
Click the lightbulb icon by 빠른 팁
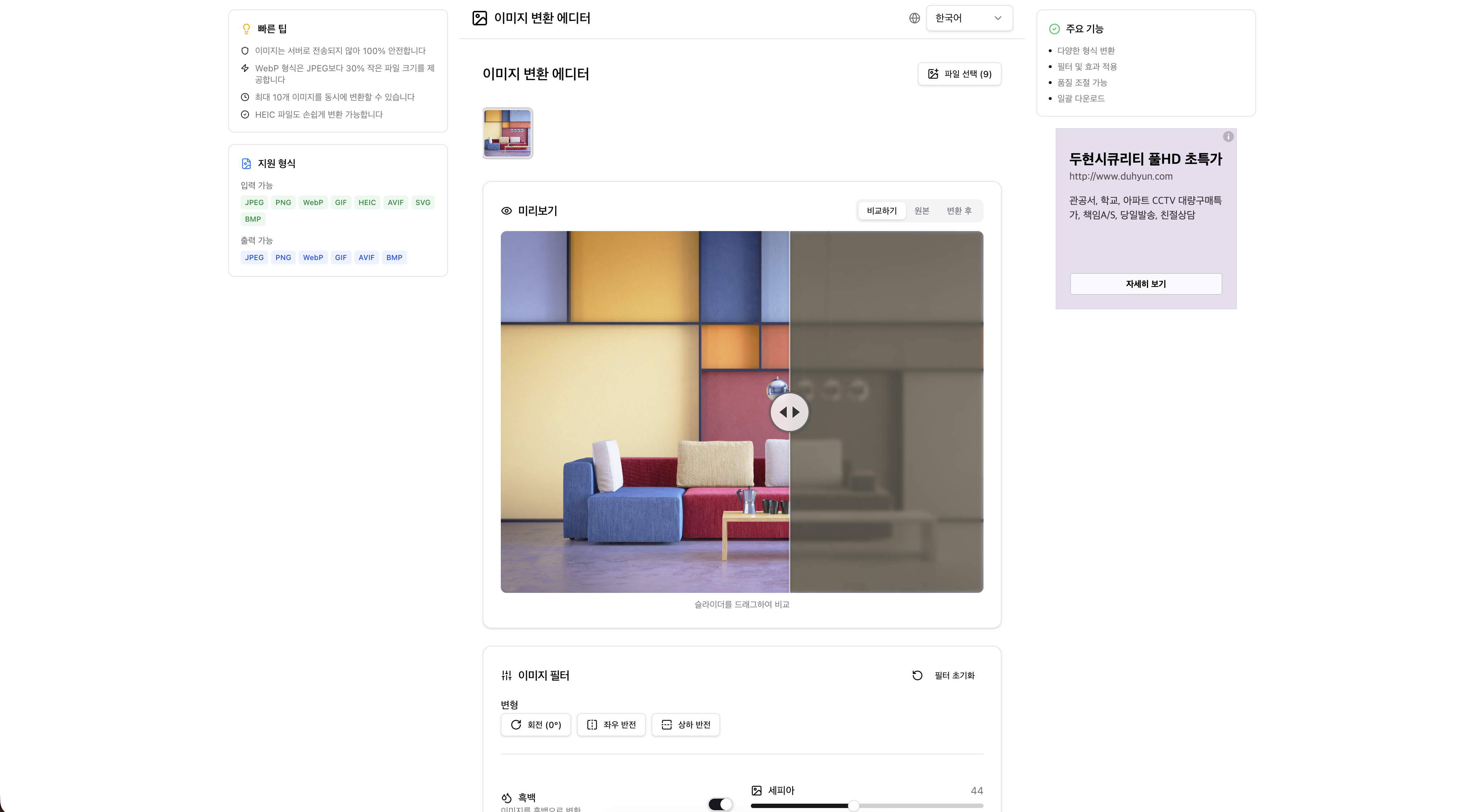[x=246, y=29]
